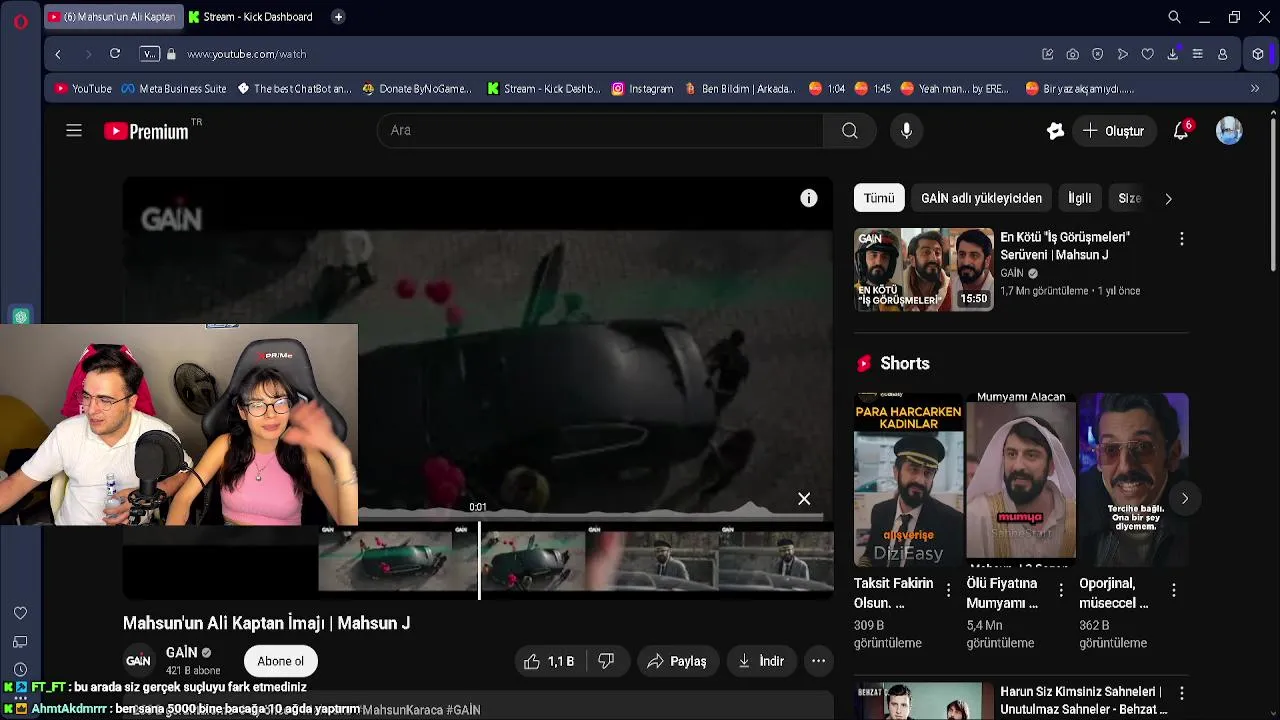1280x720 pixels.
Task: Open options for Taksit Fakirin short
Action: [949, 591]
